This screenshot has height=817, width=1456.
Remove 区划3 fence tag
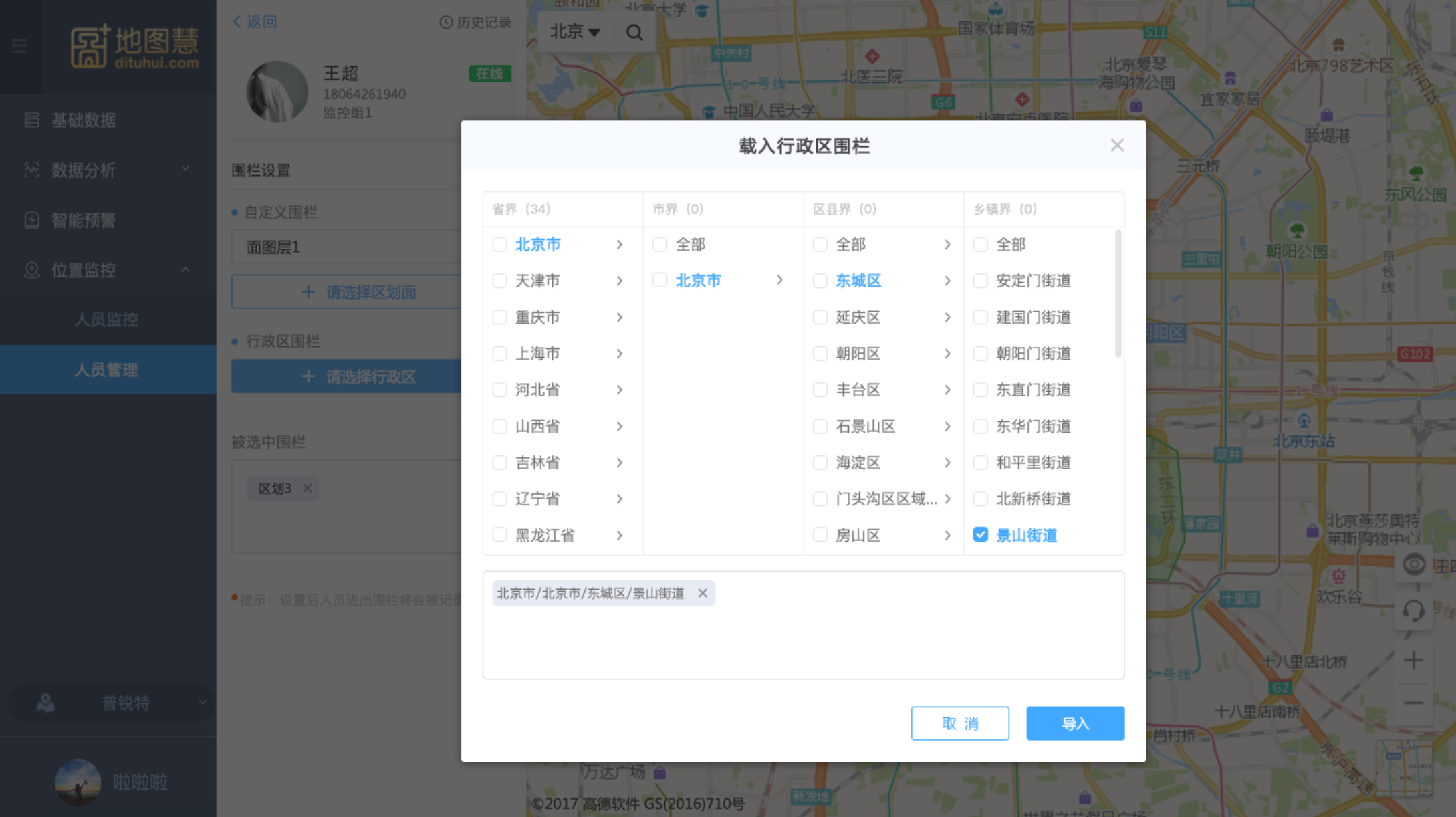(307, 488)
